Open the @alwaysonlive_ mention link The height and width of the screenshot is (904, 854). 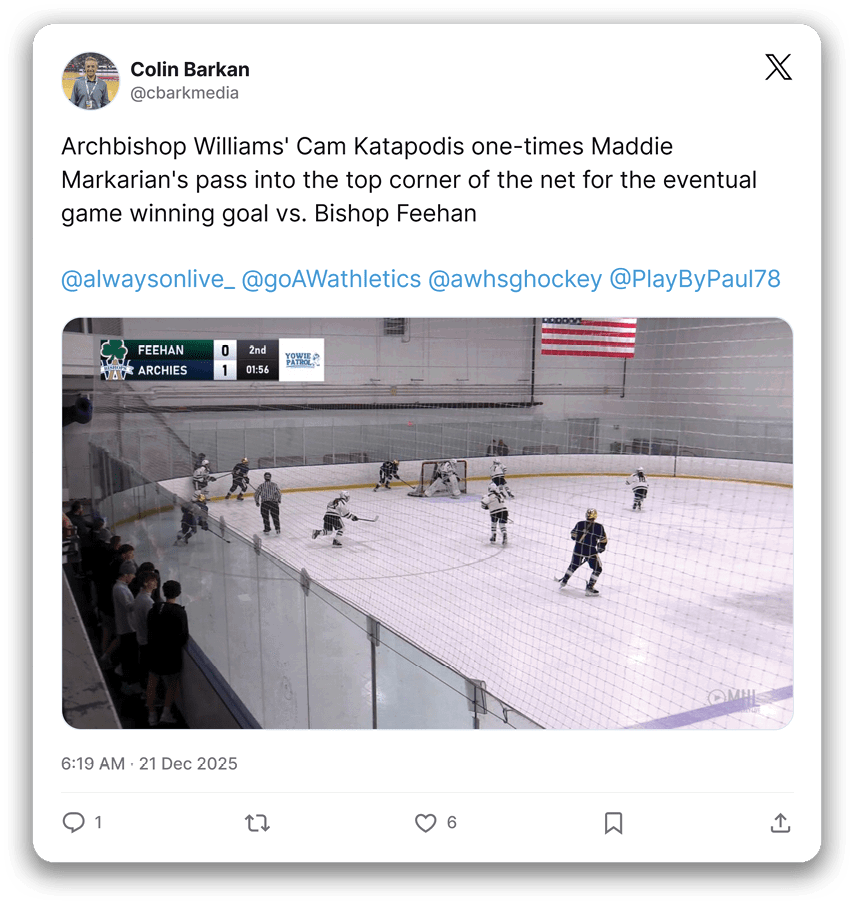pyautogui.click(x=148, y=279)
